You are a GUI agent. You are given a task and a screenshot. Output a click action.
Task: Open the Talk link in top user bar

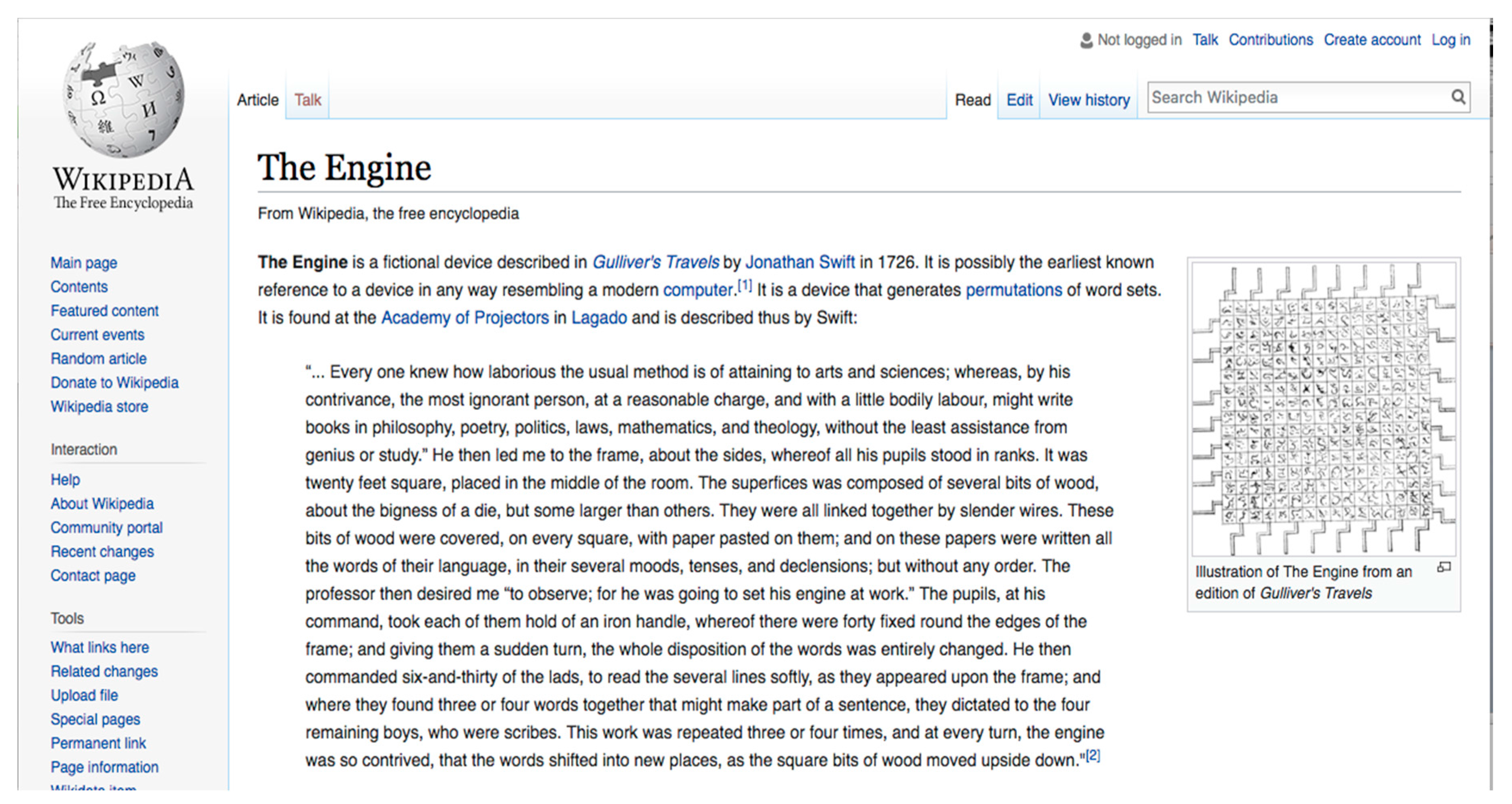[1205, 40]
